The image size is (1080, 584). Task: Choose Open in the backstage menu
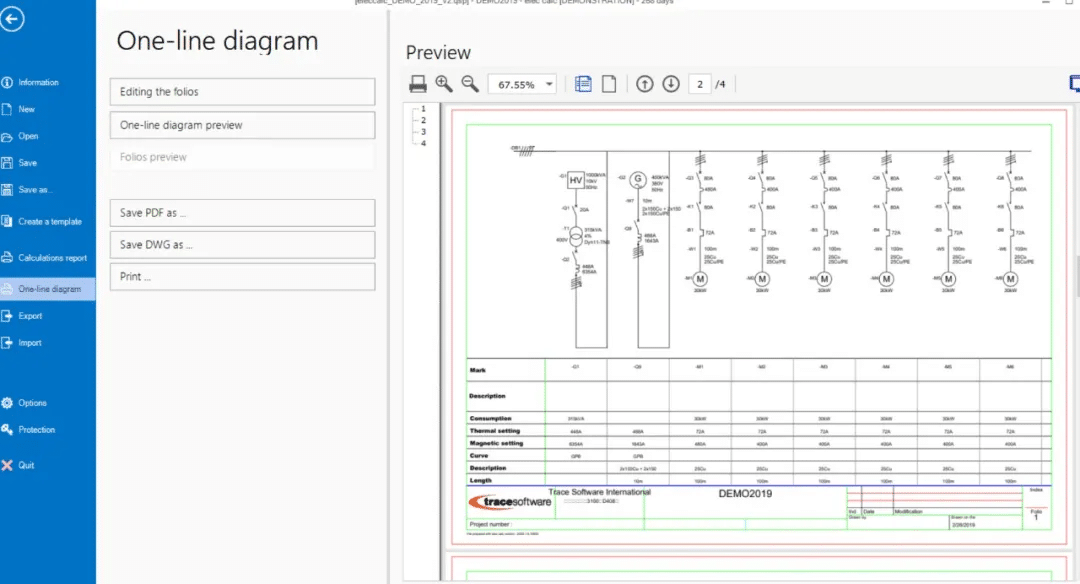[28, 136]
